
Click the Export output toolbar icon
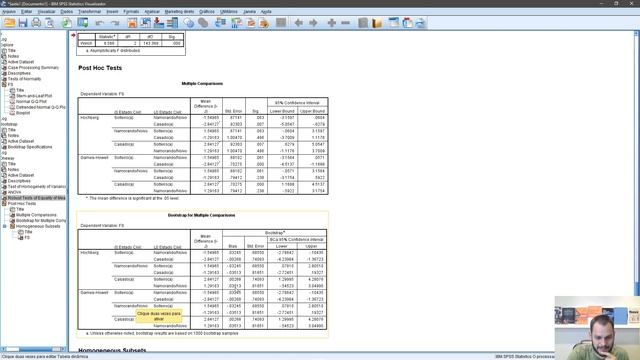pos(67,23)
